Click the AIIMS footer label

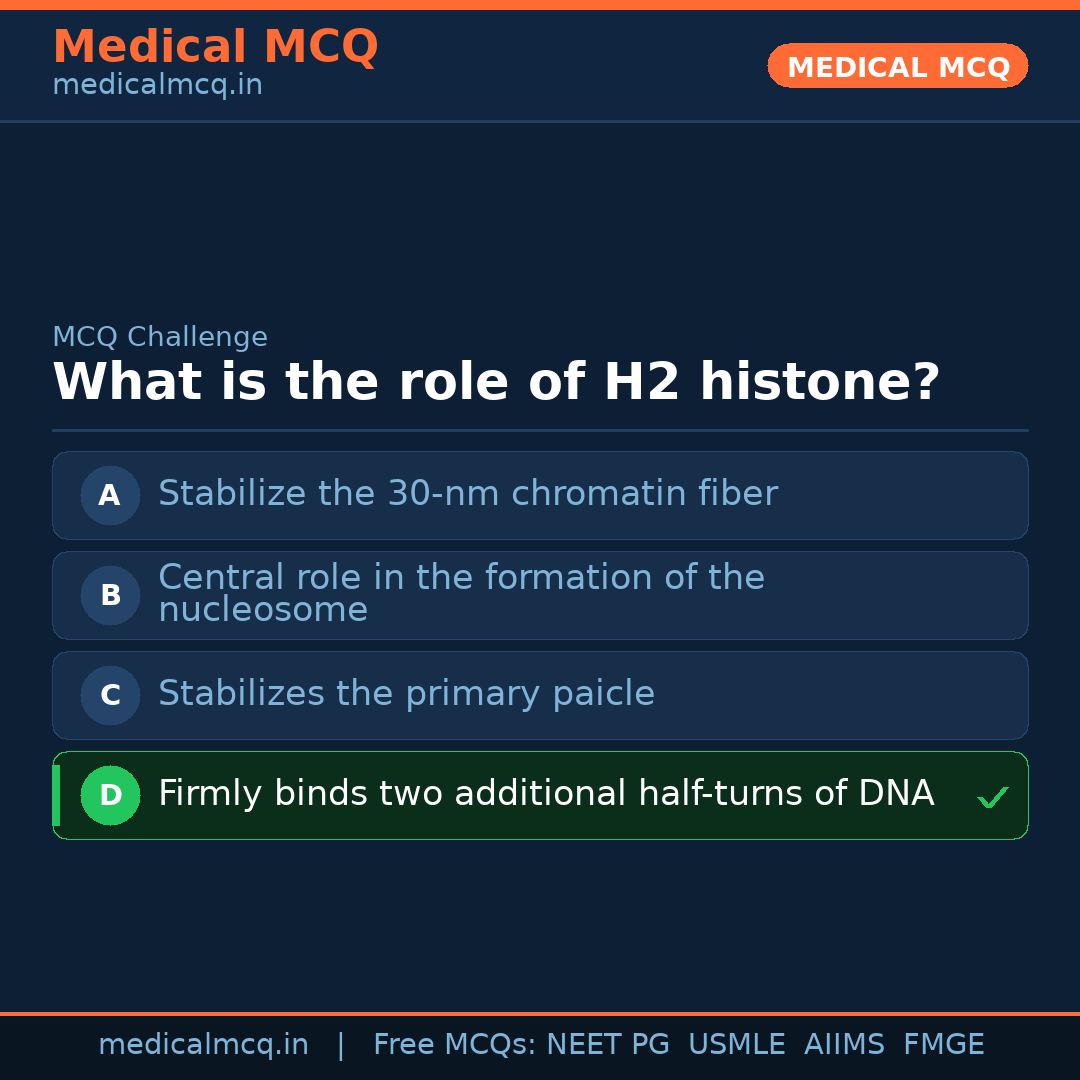[x=844, y=1045]
